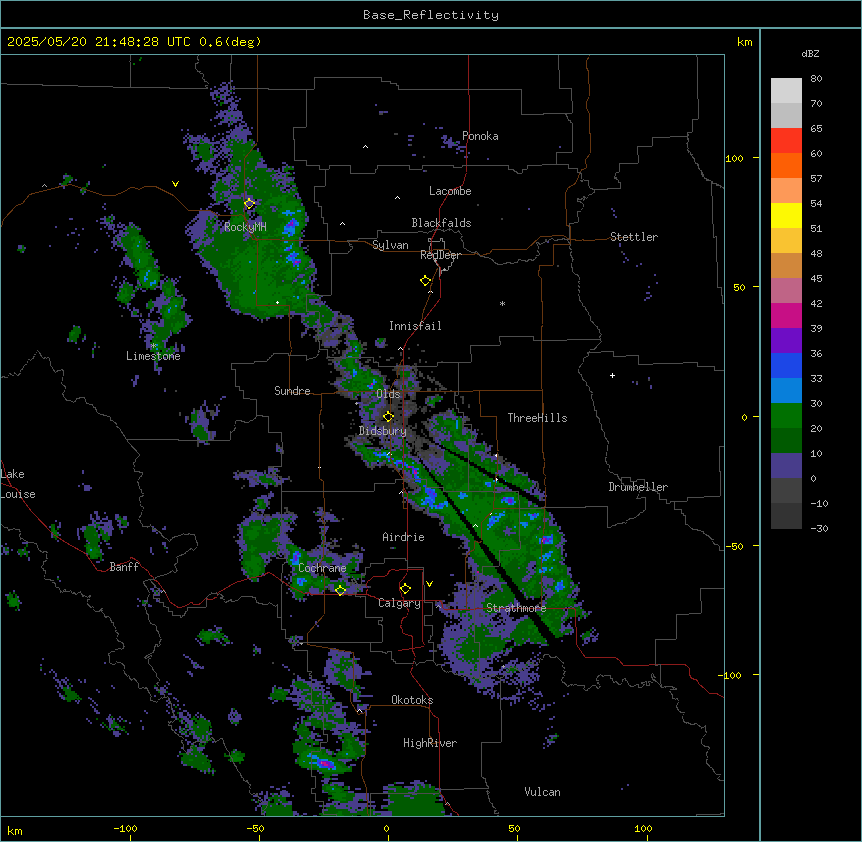Select the 80 dBZ light gray swatch
Screen dimensions: 862x842
pyautogui.click(x=786, y=90)
